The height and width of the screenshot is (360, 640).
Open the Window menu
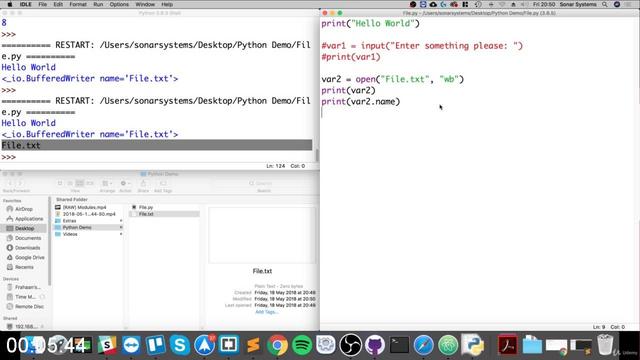tap(145, 4)
